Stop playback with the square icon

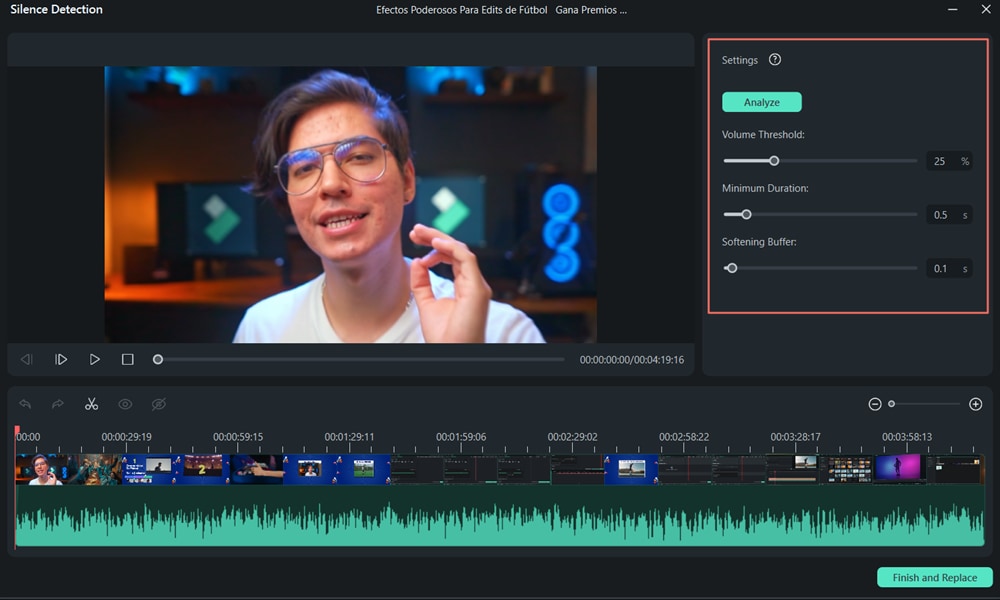click(128, 360)
